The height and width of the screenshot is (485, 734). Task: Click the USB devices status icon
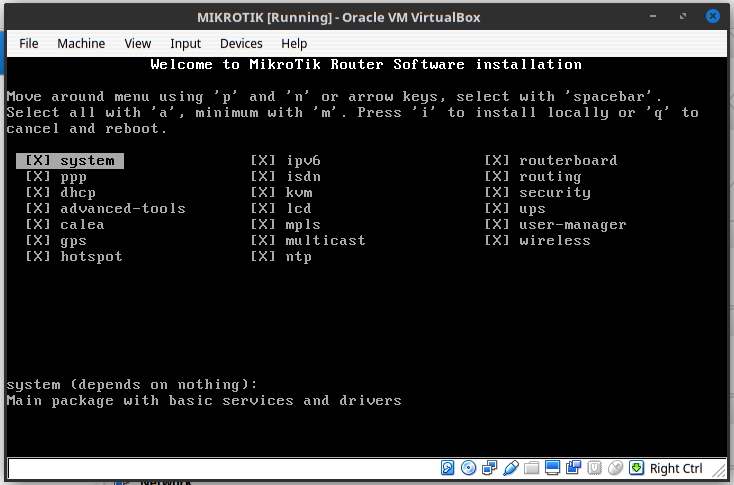[x=511, y=468]
